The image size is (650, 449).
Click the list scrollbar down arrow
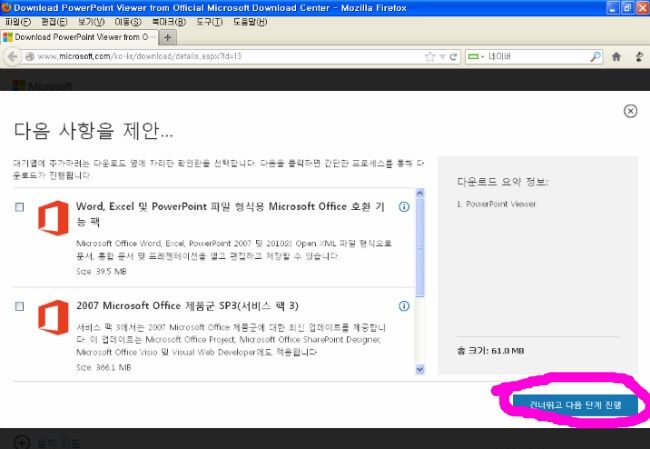coord(420,369)
